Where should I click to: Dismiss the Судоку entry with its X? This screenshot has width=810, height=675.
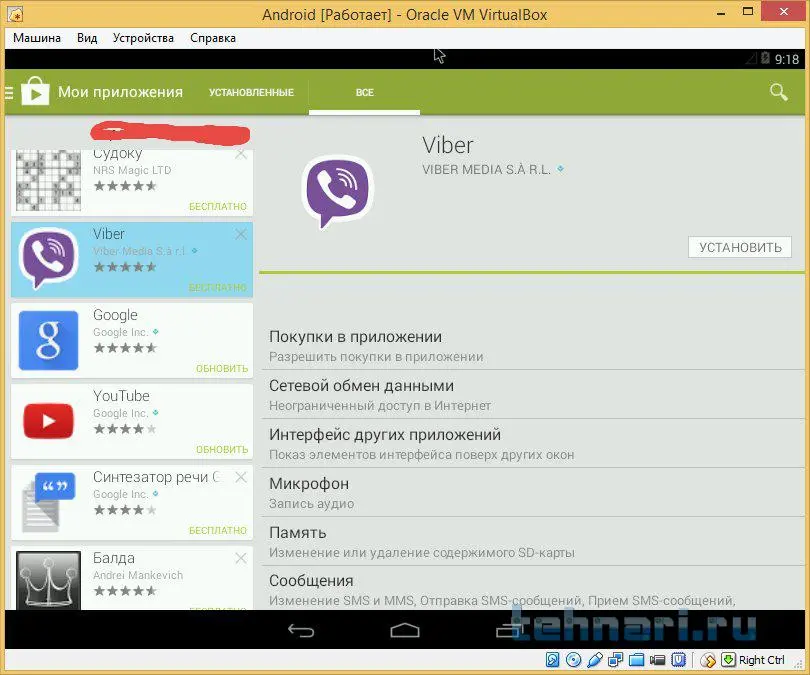click(x=241, y=154)
